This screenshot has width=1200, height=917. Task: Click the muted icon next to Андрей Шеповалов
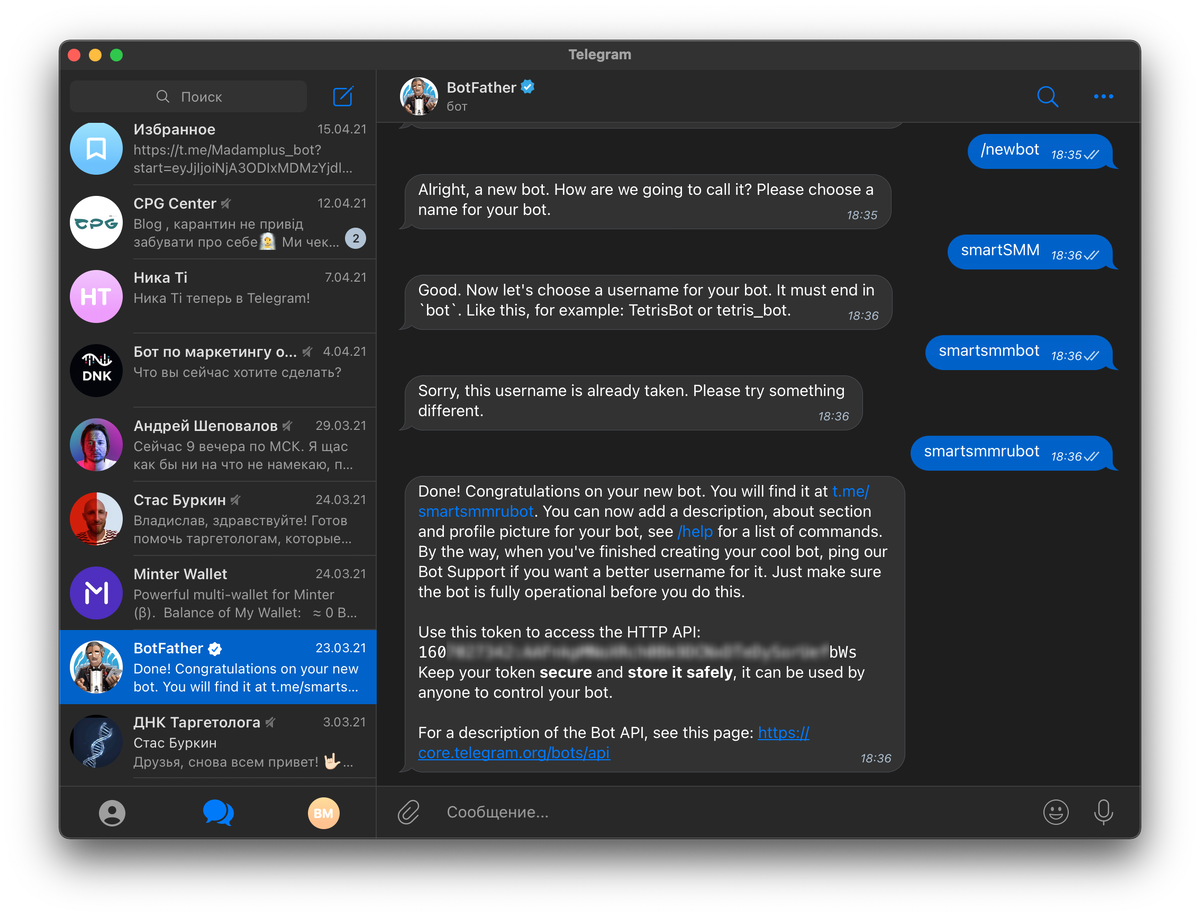(x=287, y=426)
